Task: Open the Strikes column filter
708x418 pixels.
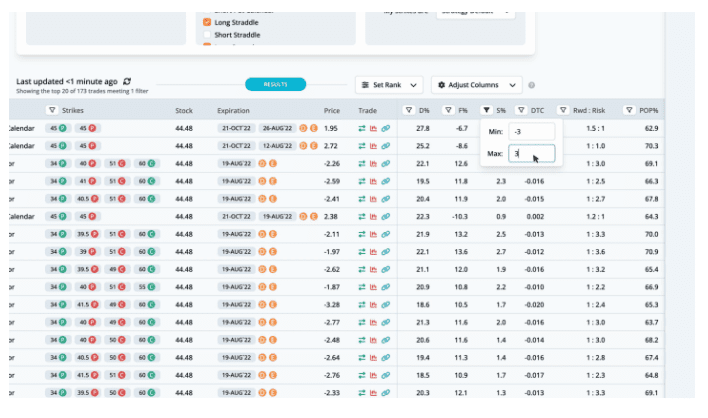Action: click(52, 110)
